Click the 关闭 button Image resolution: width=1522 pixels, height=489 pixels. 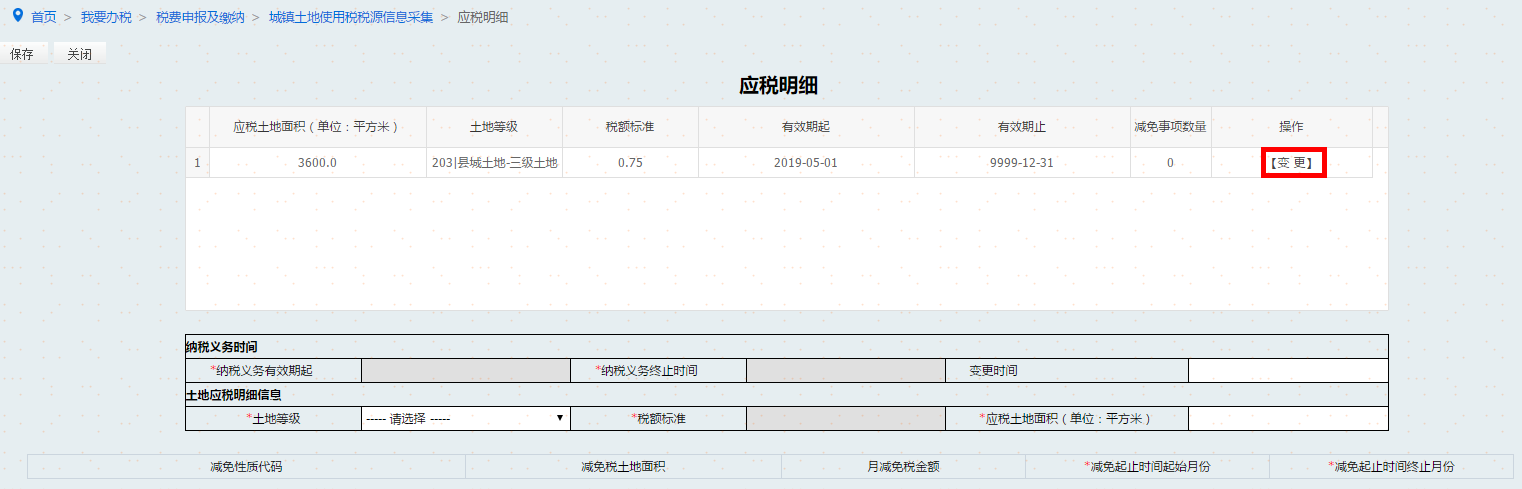coord(80,54)
